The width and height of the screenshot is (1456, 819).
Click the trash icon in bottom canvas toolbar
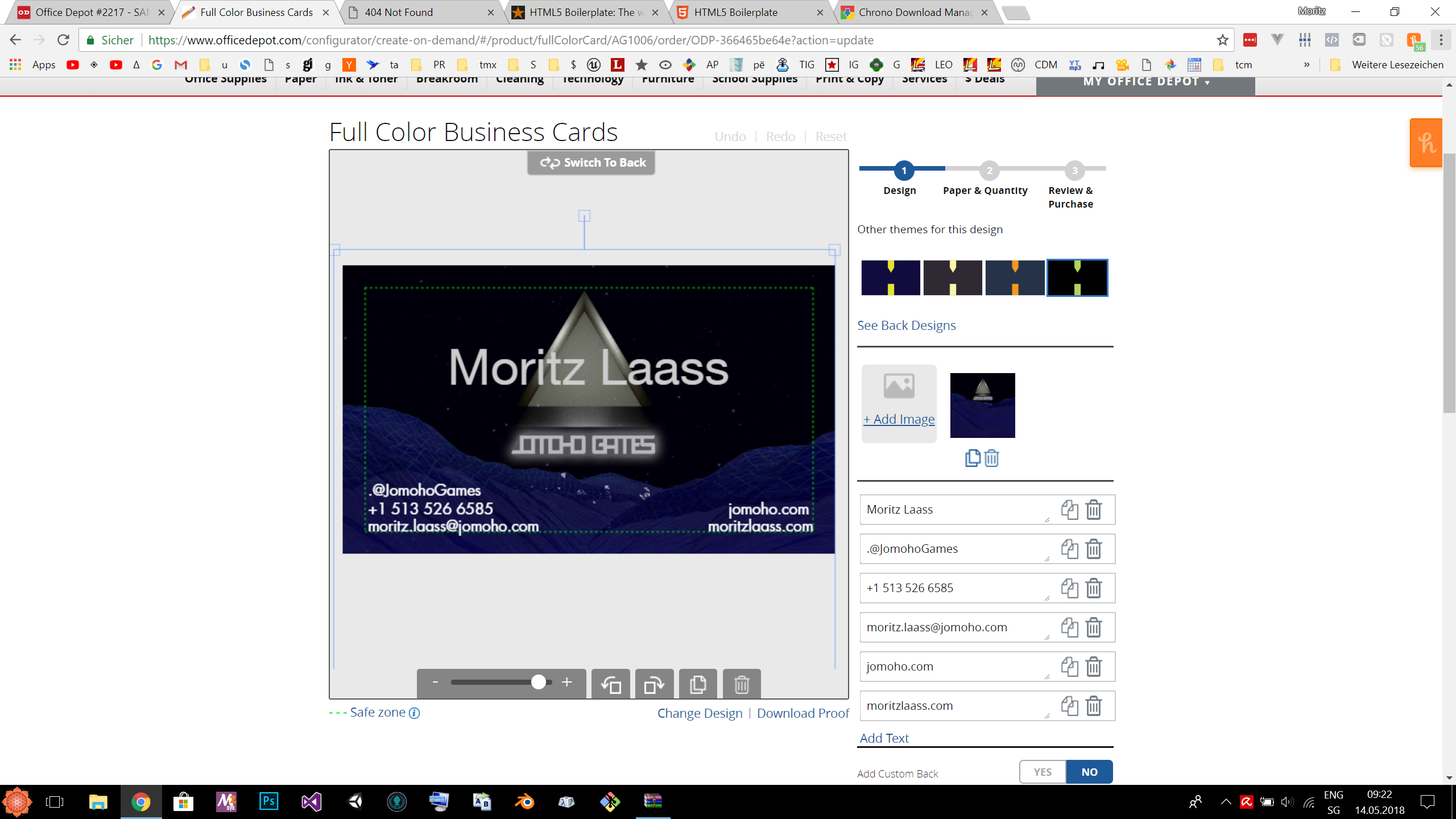coord(742,684)
